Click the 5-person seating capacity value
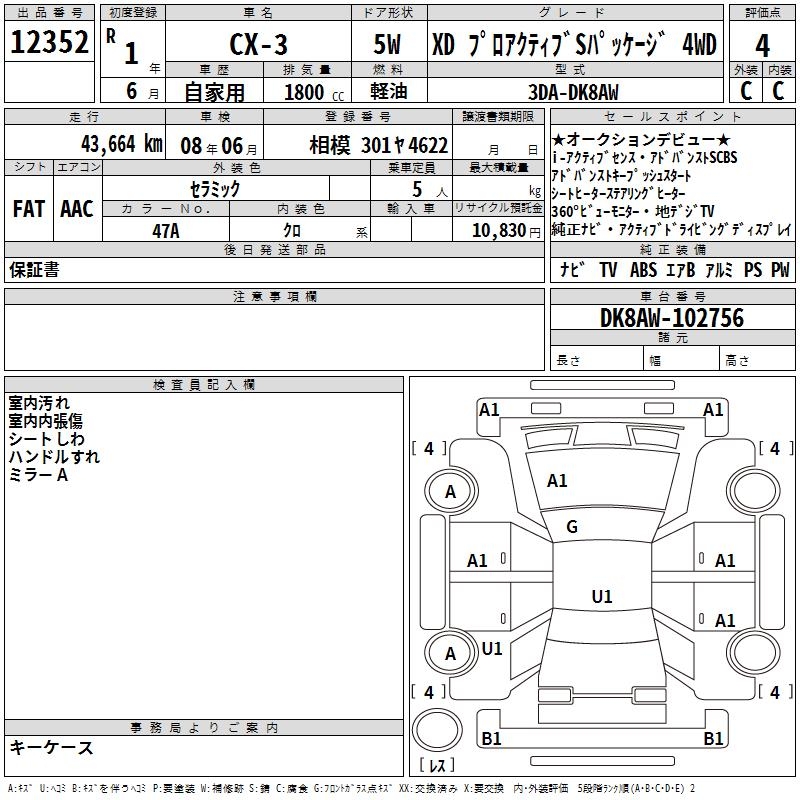The image size is (800, 800). [x=417, y=189]
